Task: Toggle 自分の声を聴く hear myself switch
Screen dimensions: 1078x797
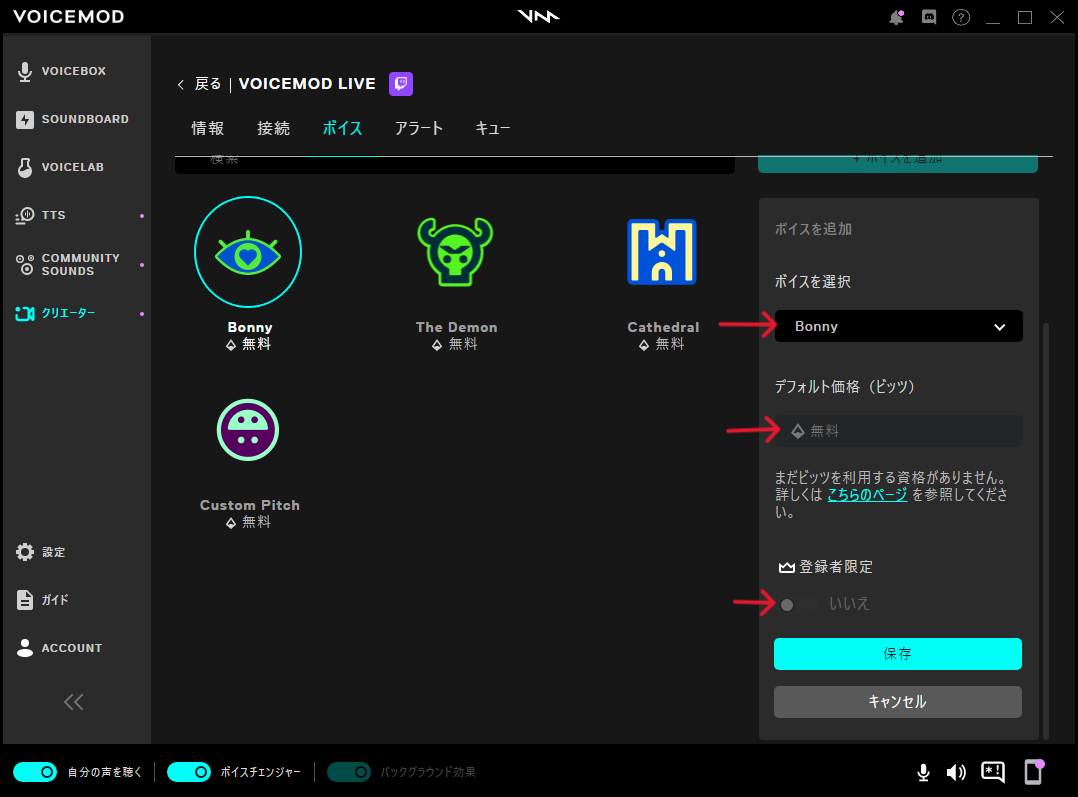Action: 35,772
